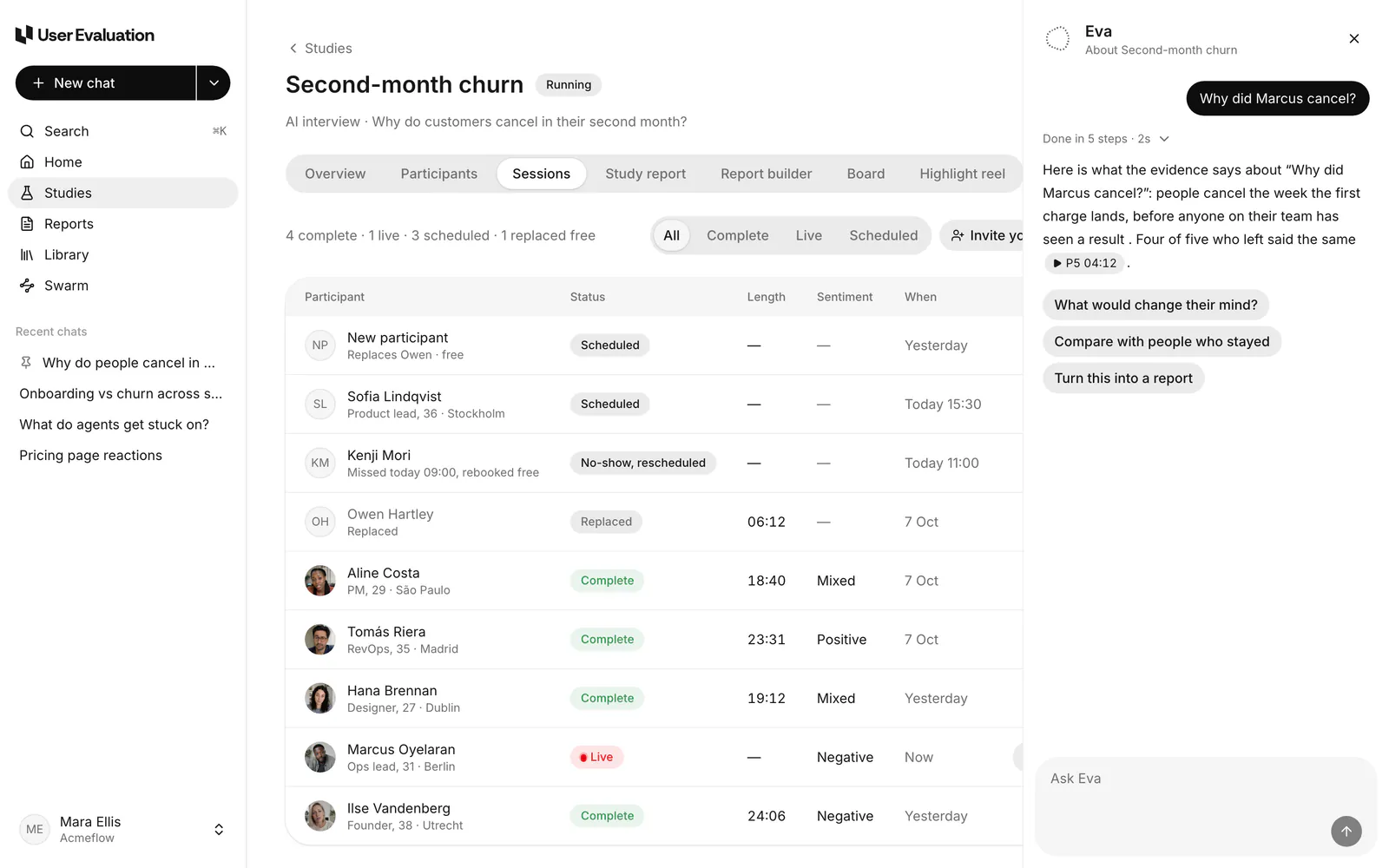Choose 'What would change their mind?' suggestion
Image resolution: width=1389 pixels, height=868 pixels.
tap(1156, 305)
